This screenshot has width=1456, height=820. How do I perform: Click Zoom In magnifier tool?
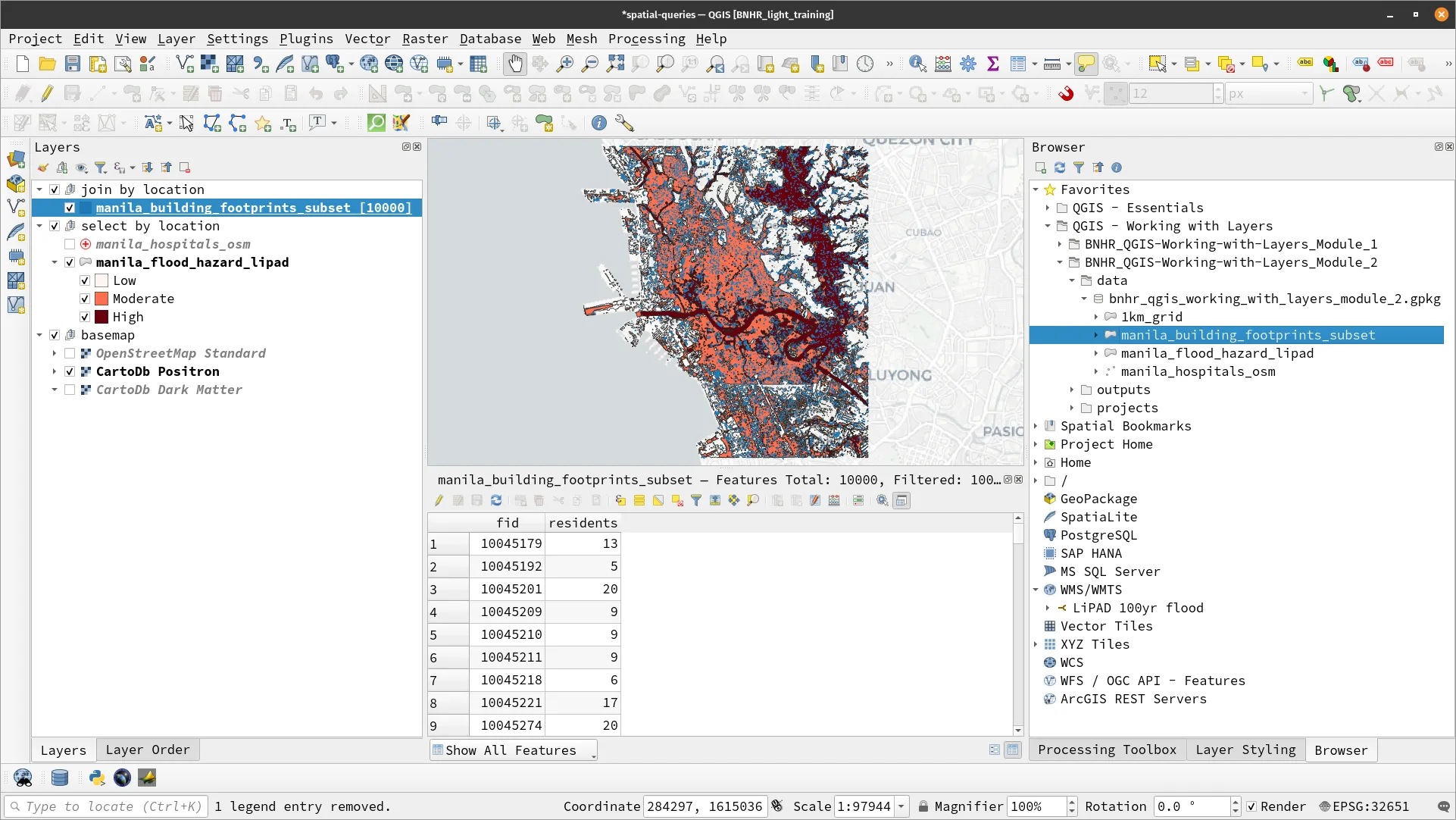(x=564, y=64)
